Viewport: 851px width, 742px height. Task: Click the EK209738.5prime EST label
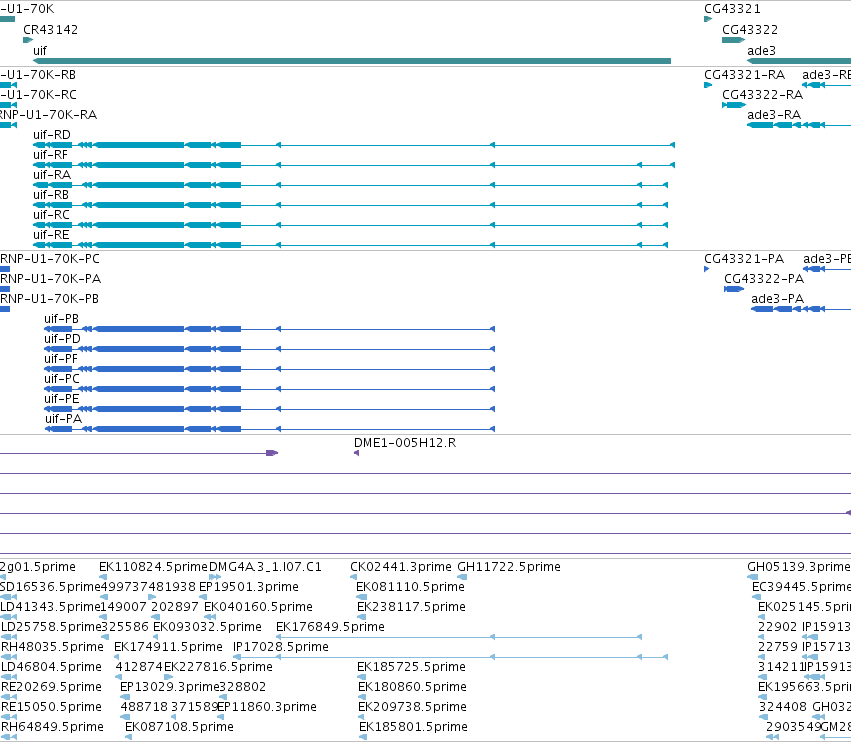pos(412,707)
